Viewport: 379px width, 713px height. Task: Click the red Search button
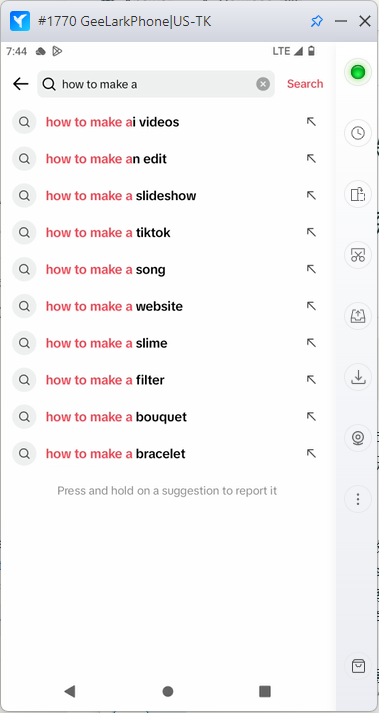tap(305, 84)
